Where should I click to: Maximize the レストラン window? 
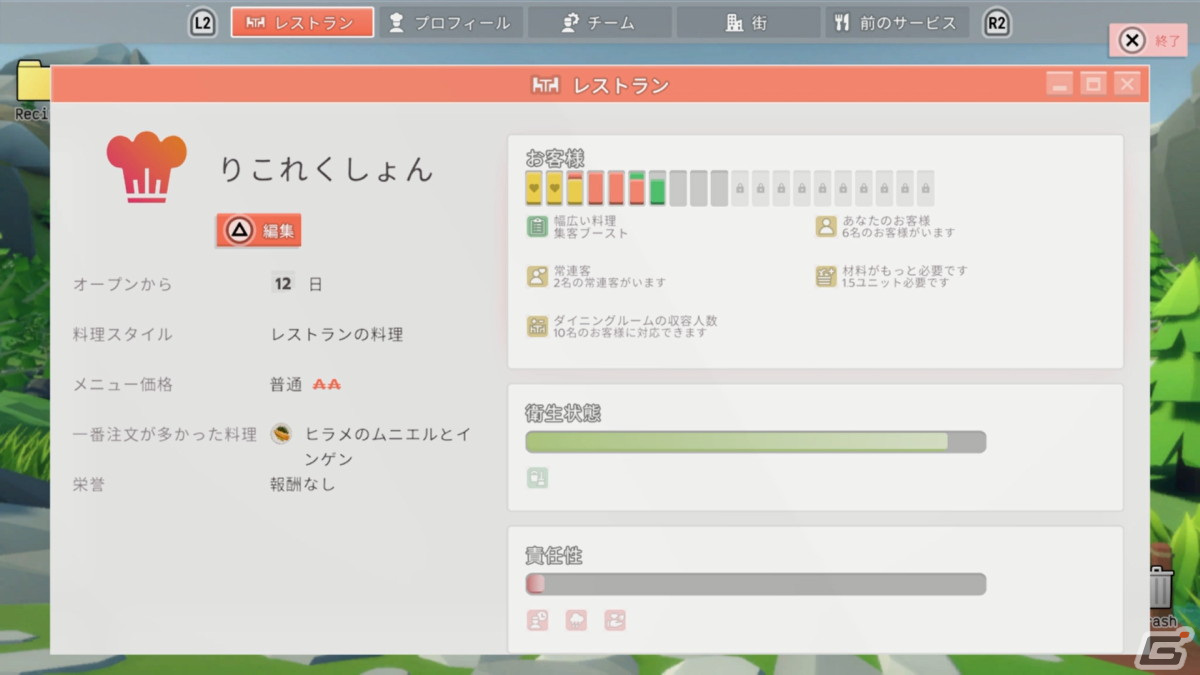[x=1093, y=85]
